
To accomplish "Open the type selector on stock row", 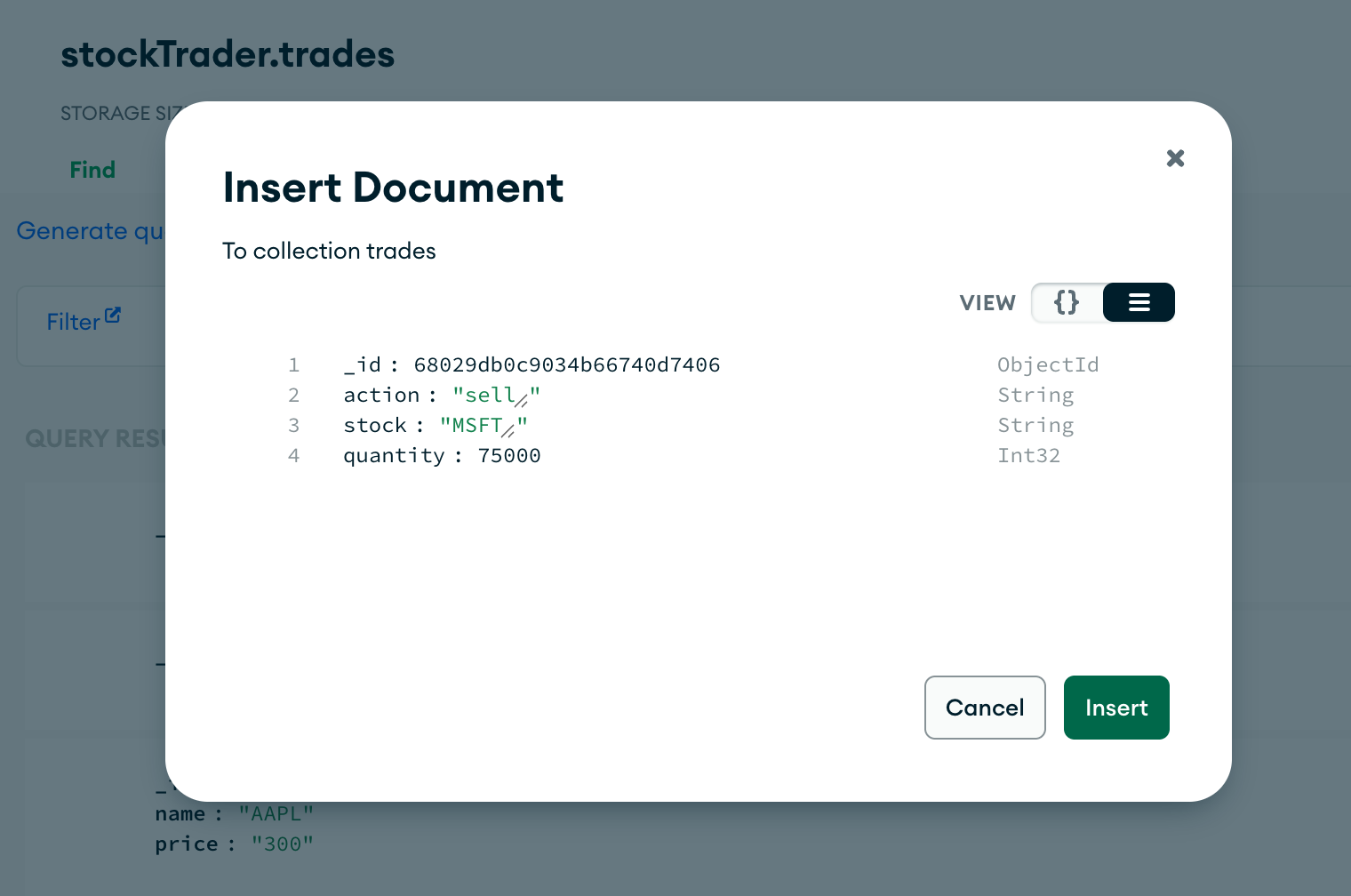I will (1035, 425).
